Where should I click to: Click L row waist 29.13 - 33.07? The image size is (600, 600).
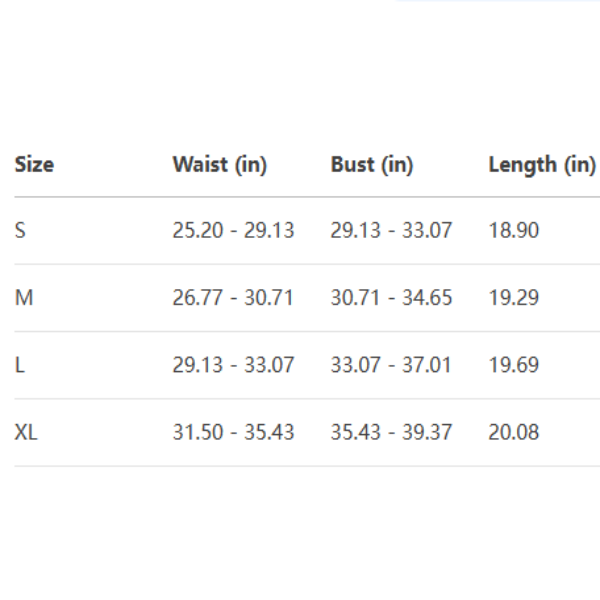233,365
